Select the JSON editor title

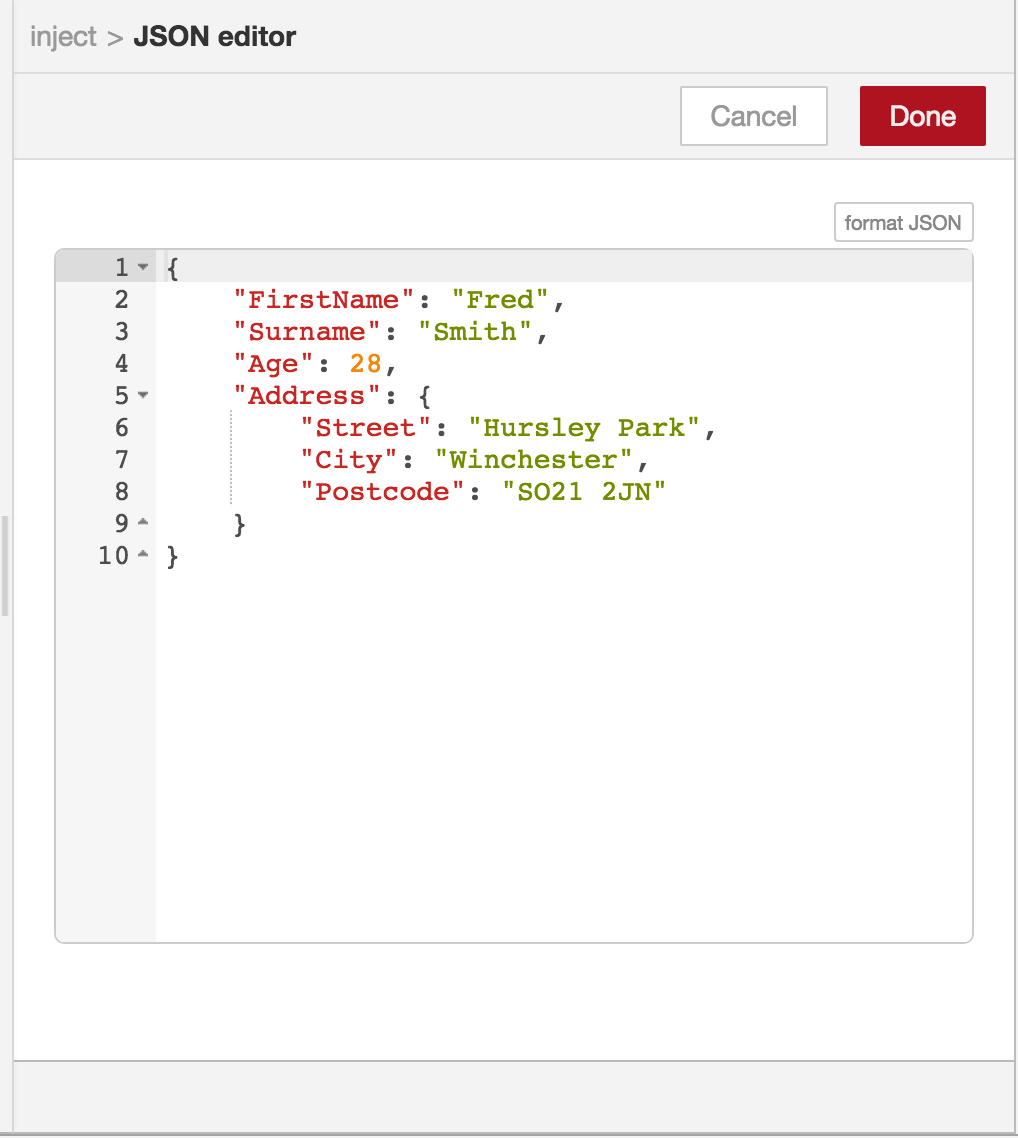tap(213, 36)
